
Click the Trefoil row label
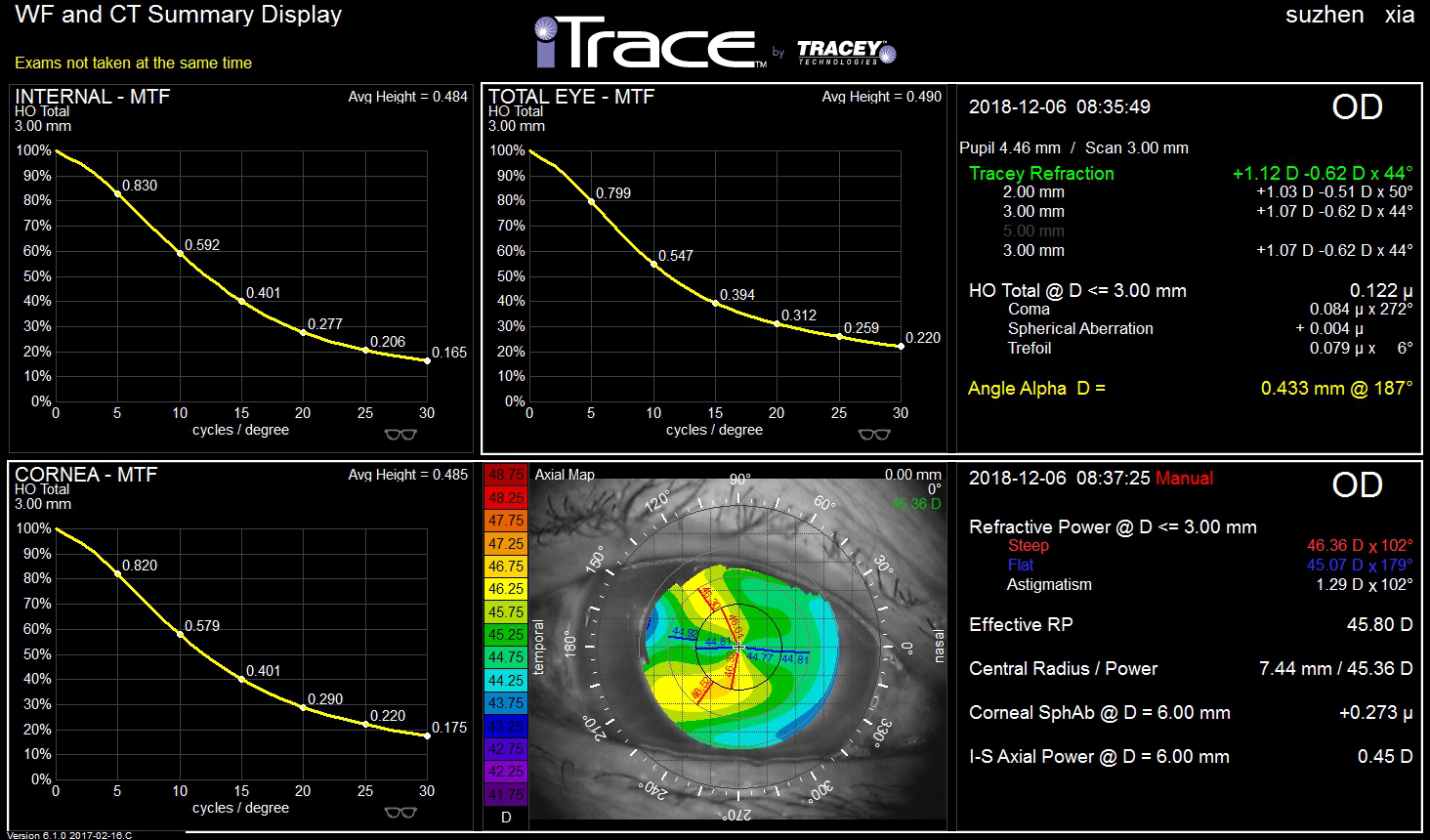click(x=1030, y=349)
